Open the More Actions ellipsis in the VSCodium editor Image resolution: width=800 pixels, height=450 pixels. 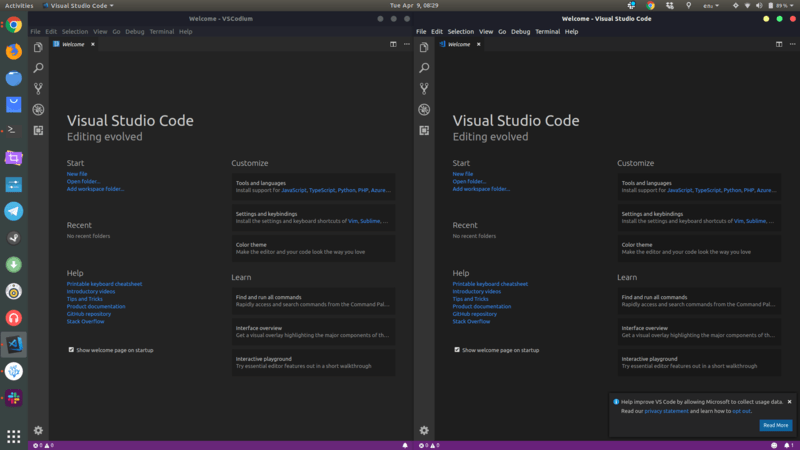405,44
